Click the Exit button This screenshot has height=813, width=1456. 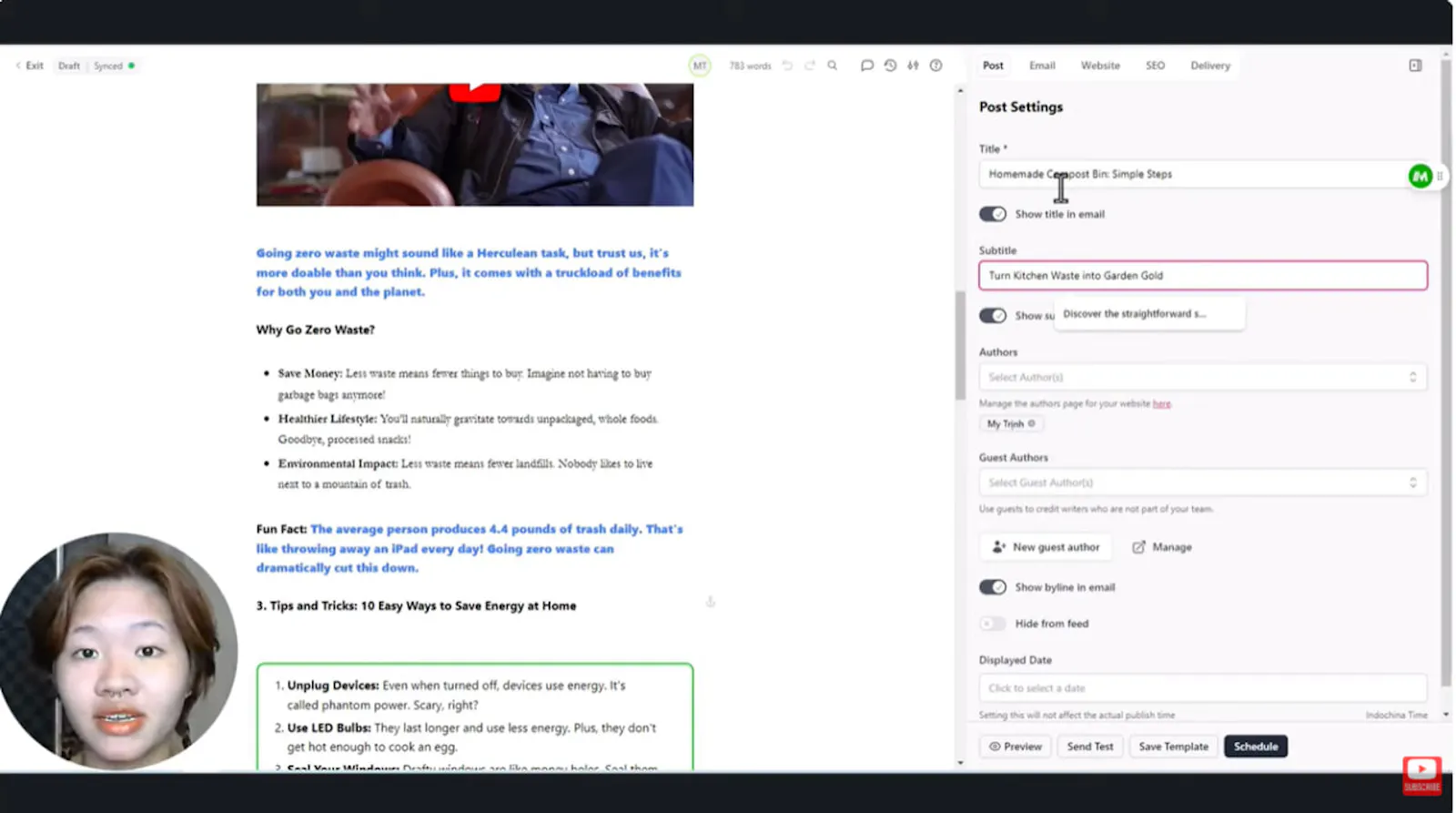click(x=29, y=66)
